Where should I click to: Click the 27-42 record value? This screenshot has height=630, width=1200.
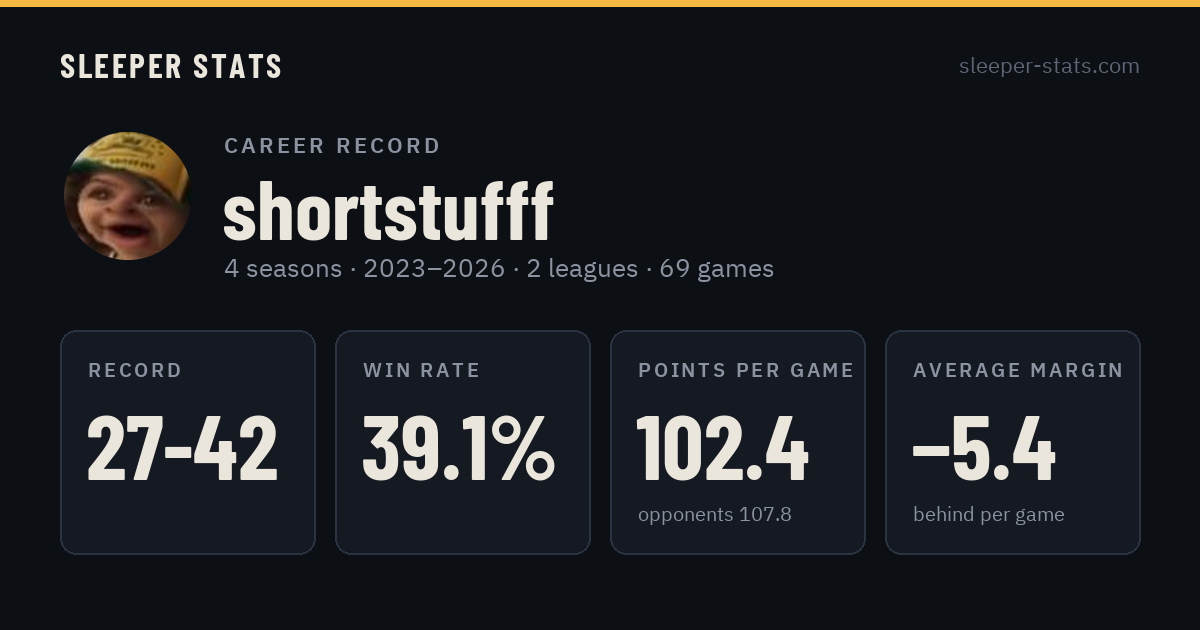click(x=183, y=449)
